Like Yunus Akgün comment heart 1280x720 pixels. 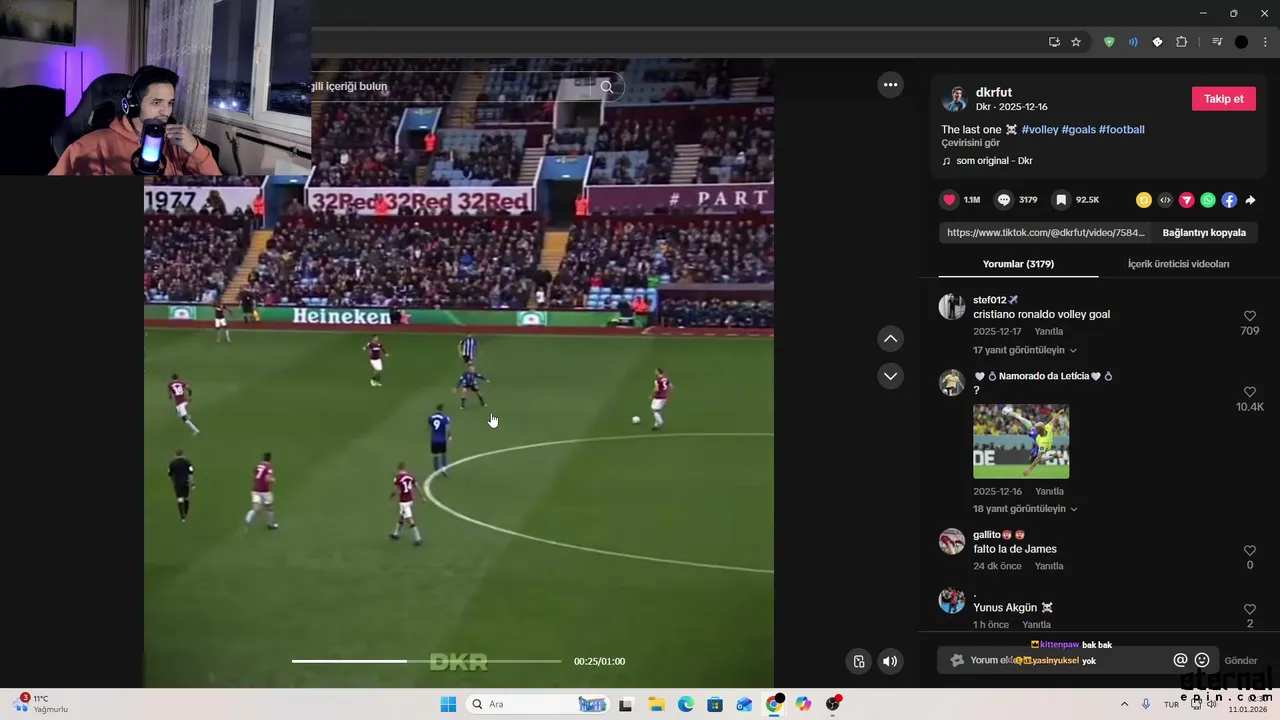click(1249, 609)
